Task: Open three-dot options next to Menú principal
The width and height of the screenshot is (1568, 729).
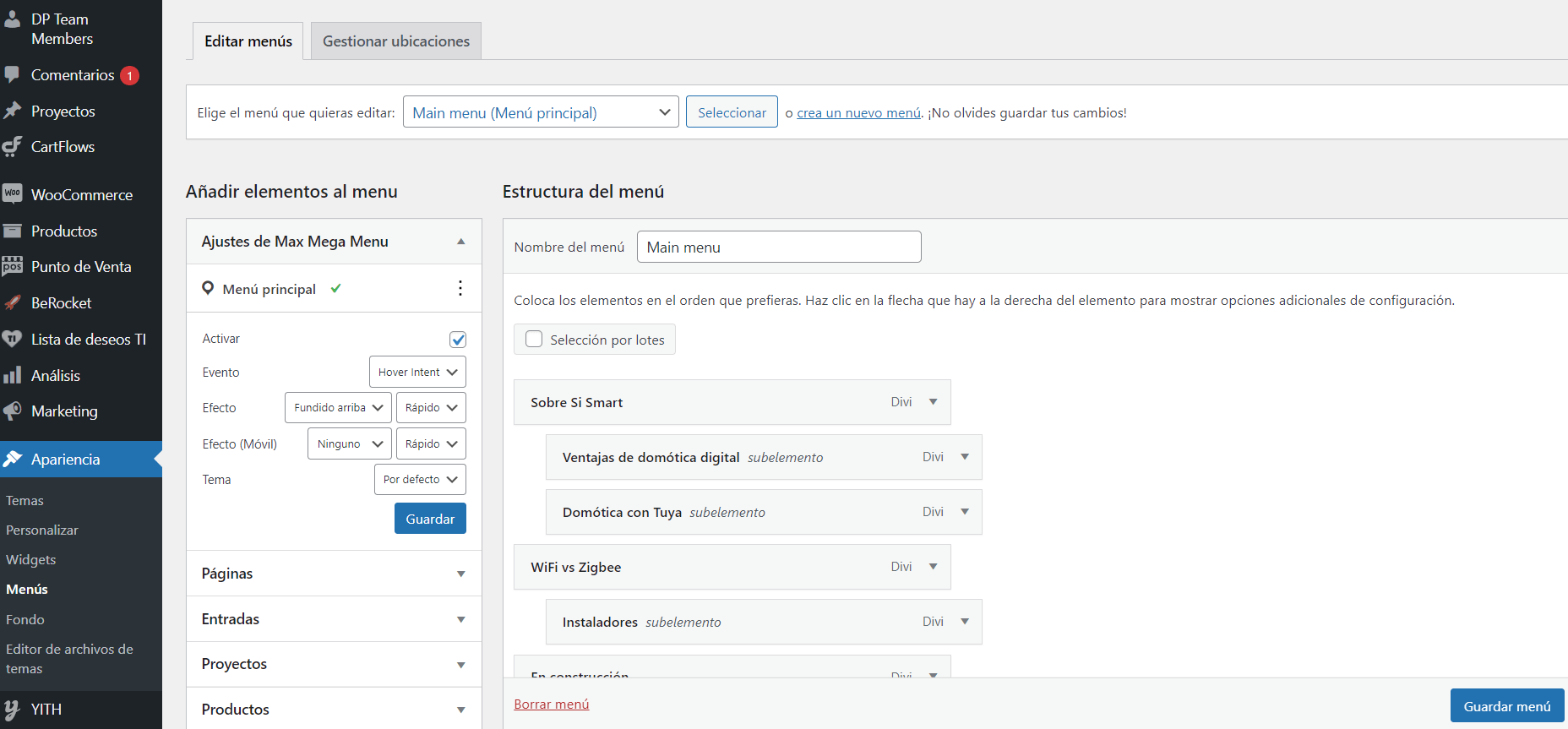Action: point(460,289)
